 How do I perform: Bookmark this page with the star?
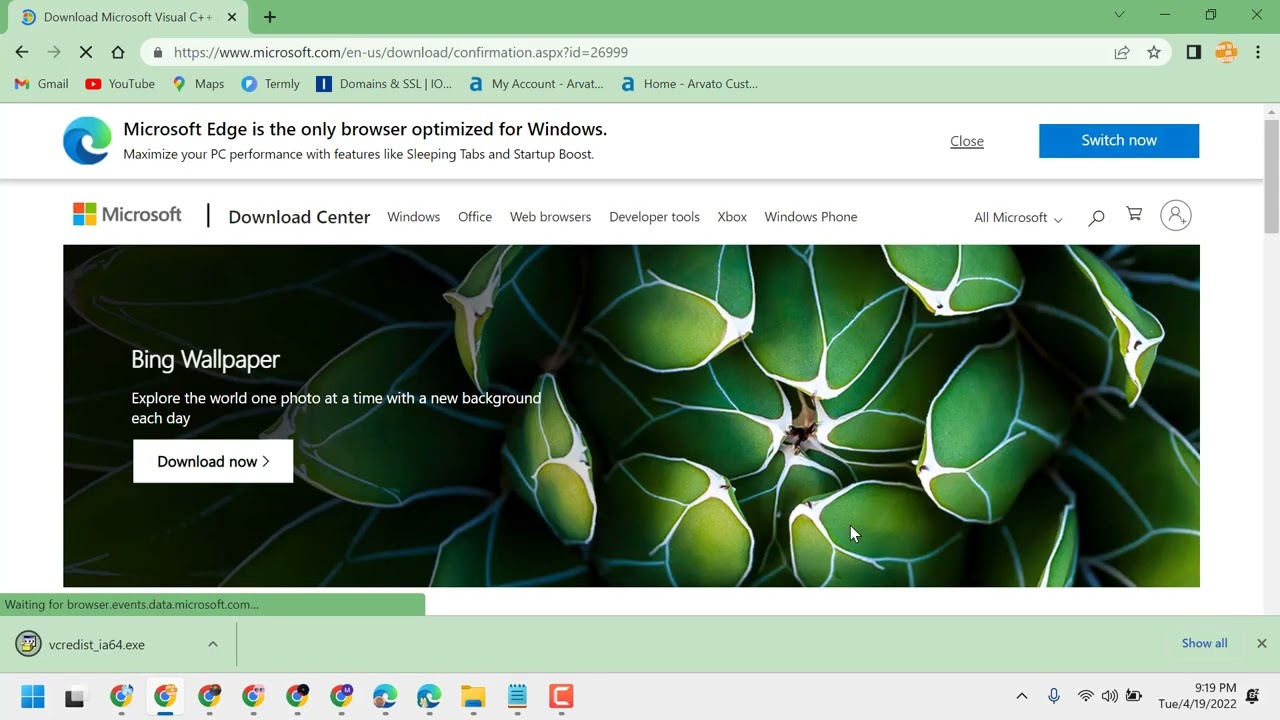coord(1154,52)
